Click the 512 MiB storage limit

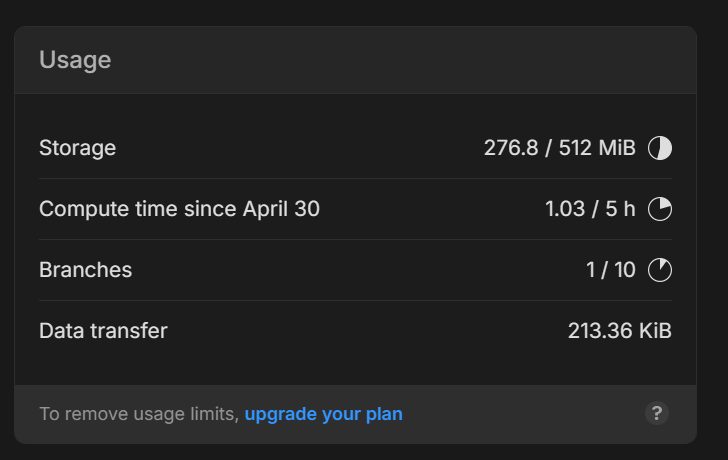pyautogui.click(x=597, y=148)
